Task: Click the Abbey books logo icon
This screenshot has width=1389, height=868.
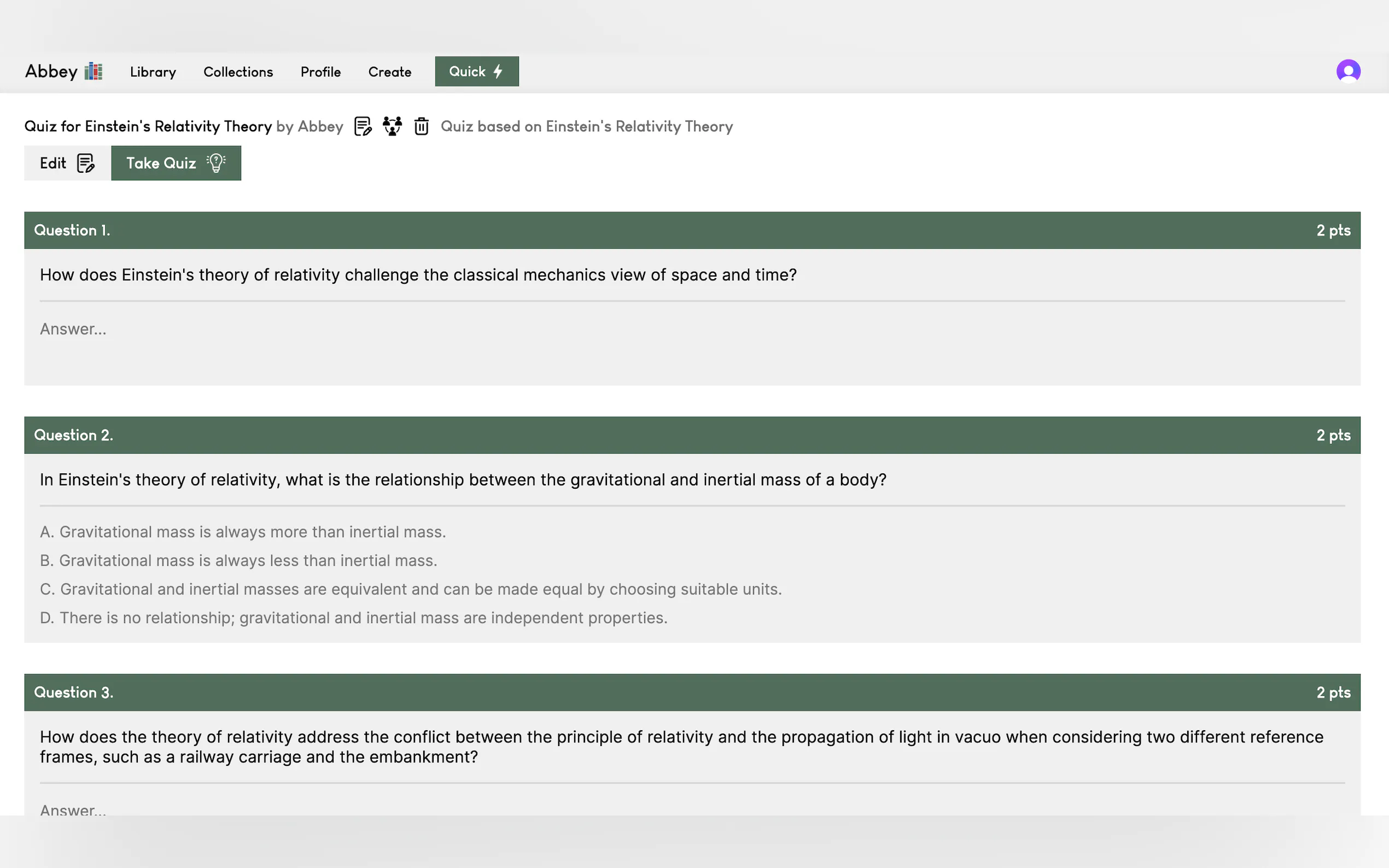Action: 93,71
